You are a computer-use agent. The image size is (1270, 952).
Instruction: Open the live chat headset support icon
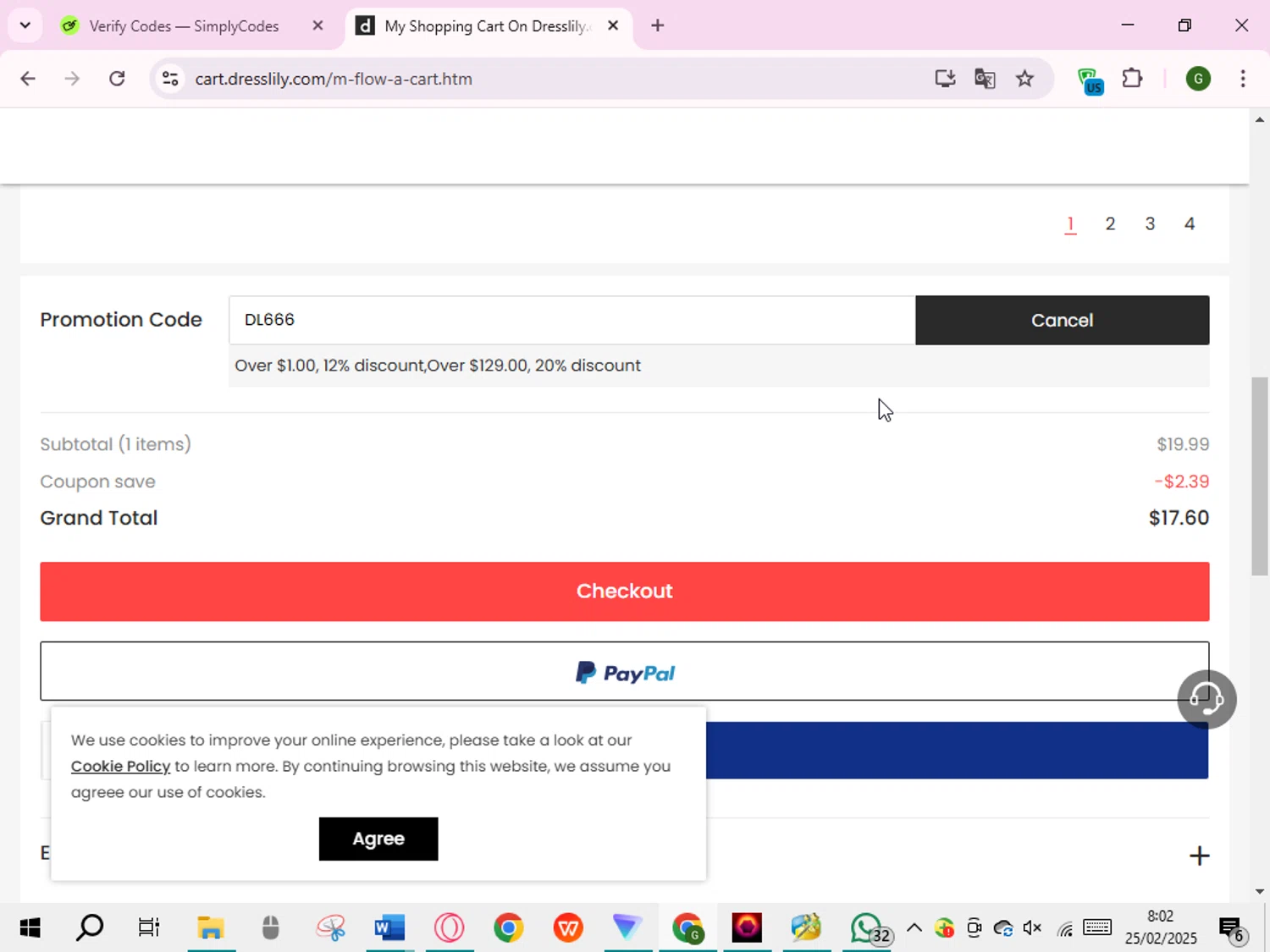coord(1206,699)
